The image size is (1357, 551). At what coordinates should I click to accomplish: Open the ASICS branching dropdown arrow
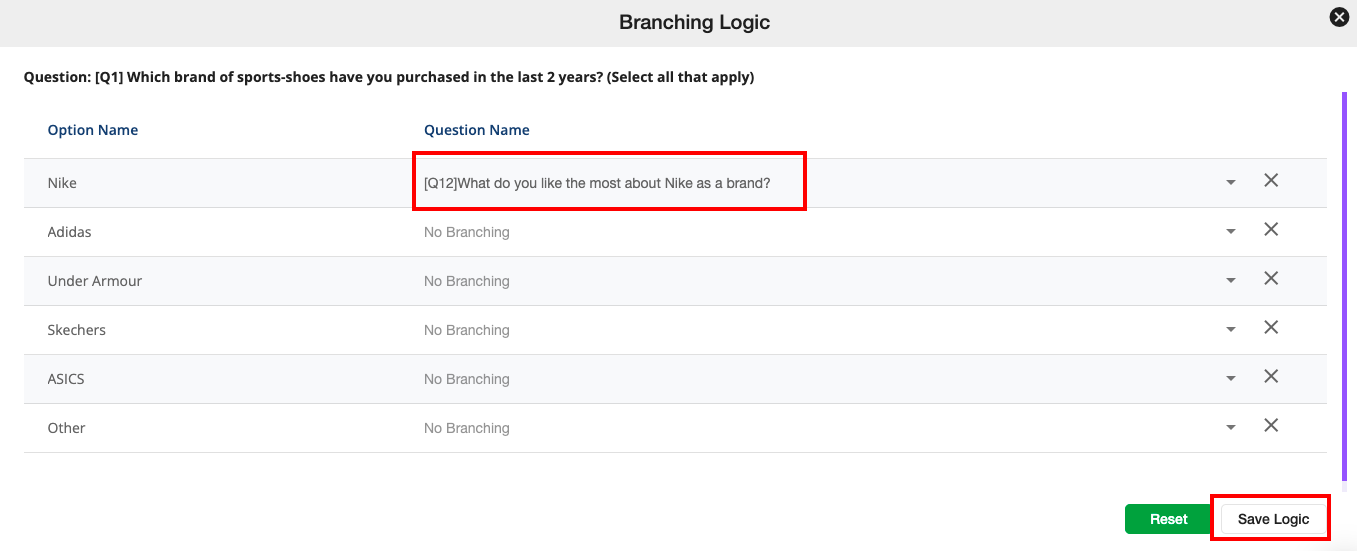[x=1231, y=379]
